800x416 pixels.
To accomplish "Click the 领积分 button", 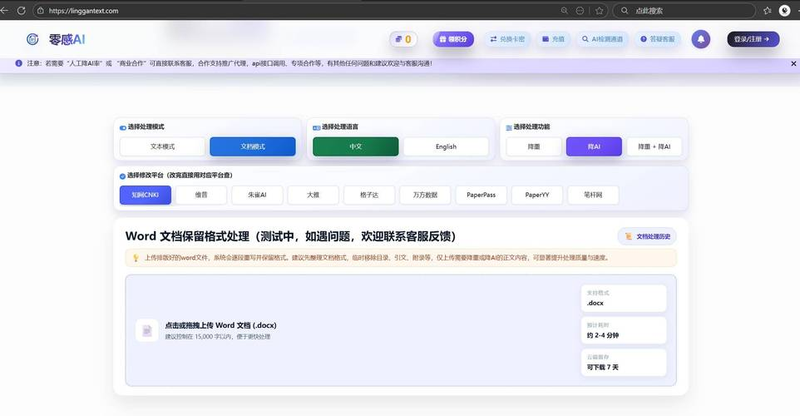I will [x=453, y=39].
